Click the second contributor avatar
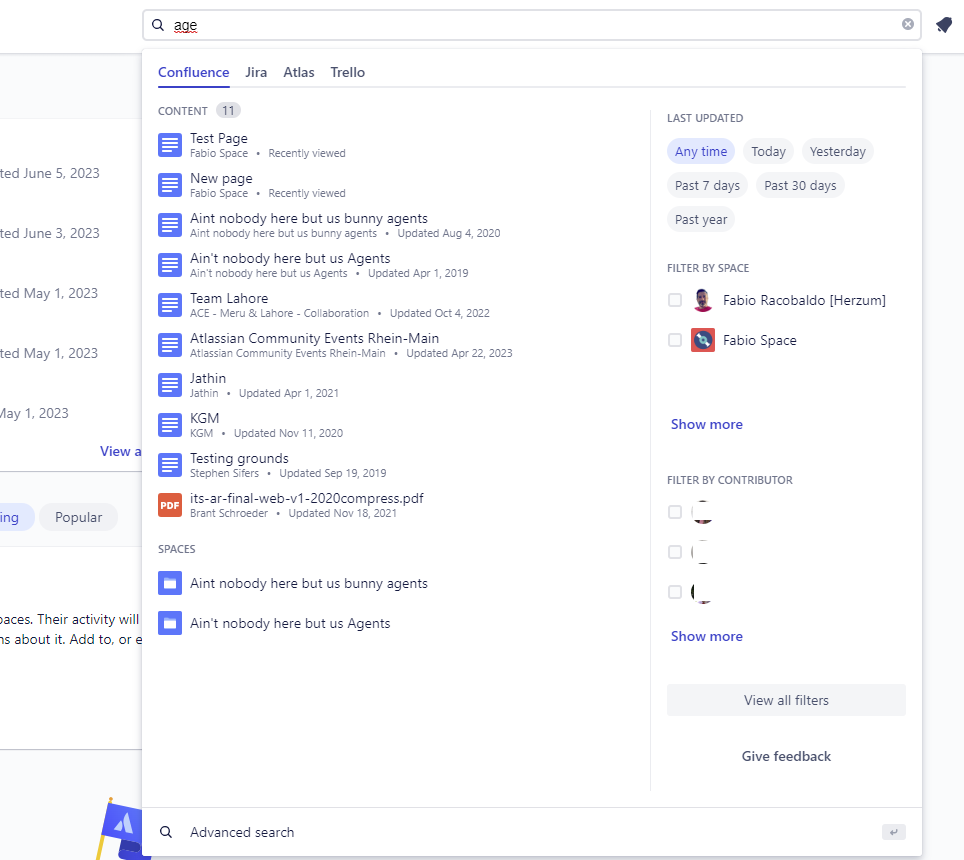 pos(703,552)
